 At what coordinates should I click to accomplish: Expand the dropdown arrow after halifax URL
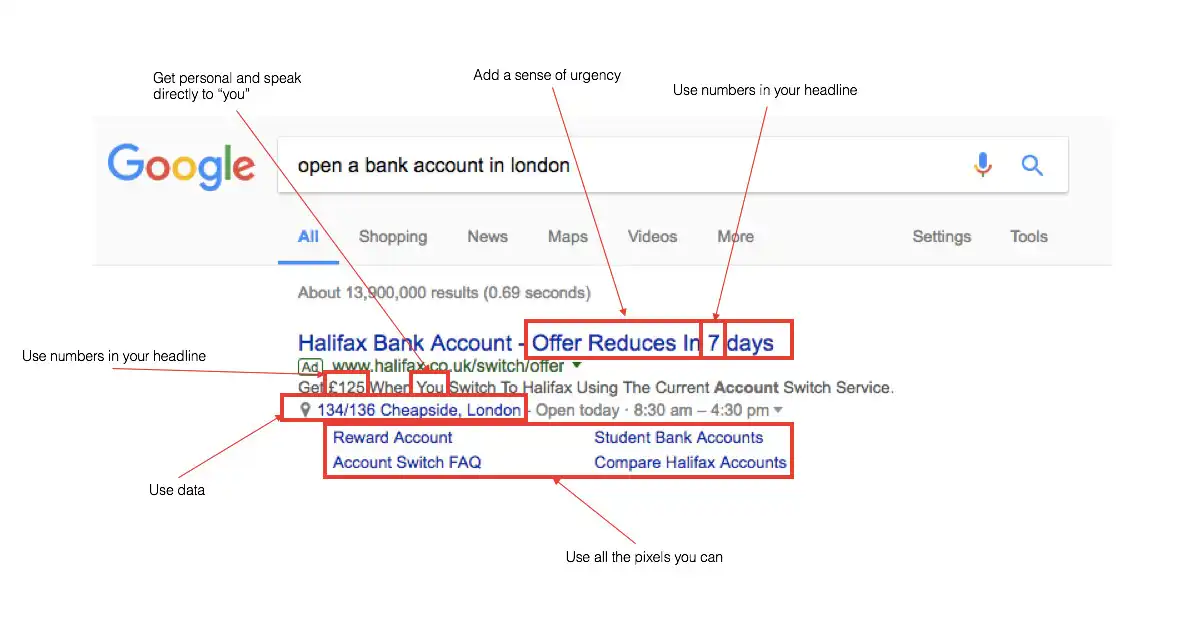(577, 365)
